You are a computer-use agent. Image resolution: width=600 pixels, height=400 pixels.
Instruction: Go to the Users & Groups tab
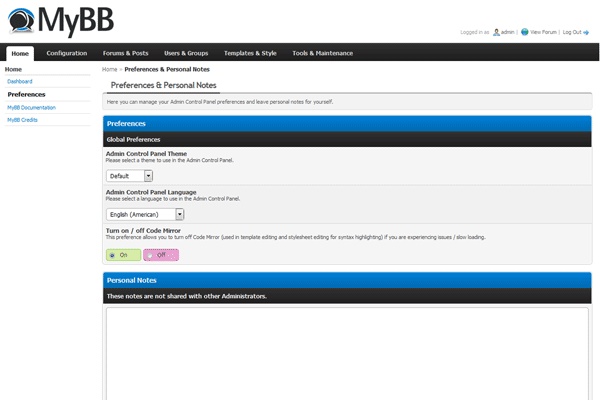tap(186, 53)
